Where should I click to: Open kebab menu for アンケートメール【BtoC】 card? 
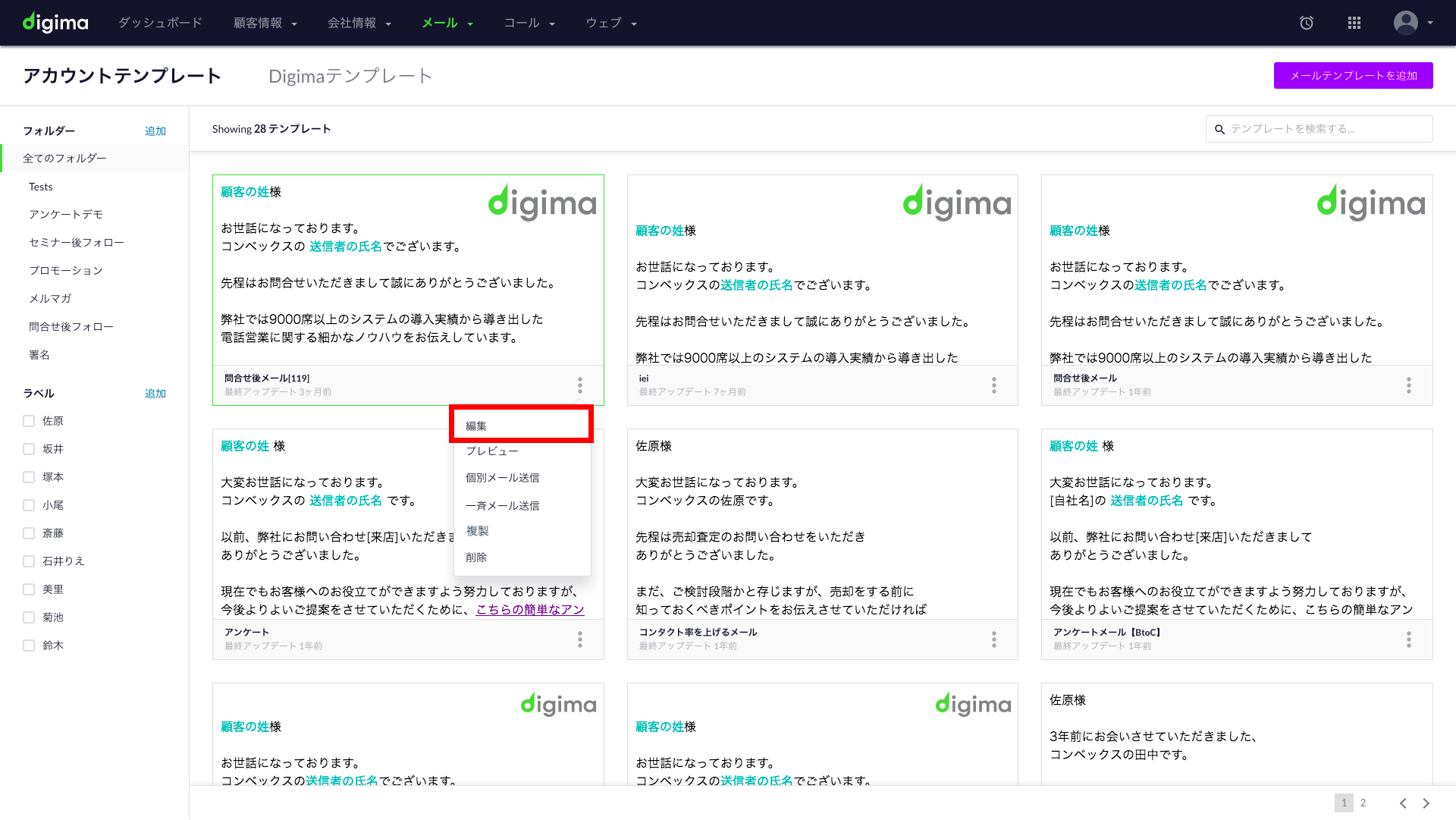(x=1409, y=639)
